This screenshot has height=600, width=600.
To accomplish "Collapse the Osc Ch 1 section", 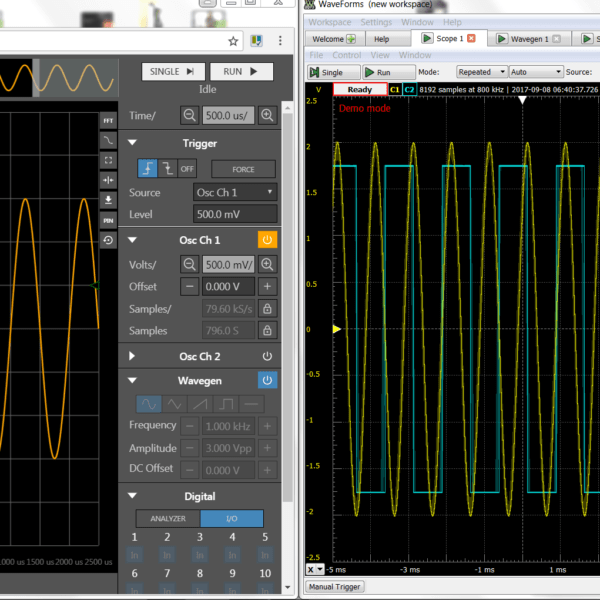I will pyautogui.click(x=132, y=240).
